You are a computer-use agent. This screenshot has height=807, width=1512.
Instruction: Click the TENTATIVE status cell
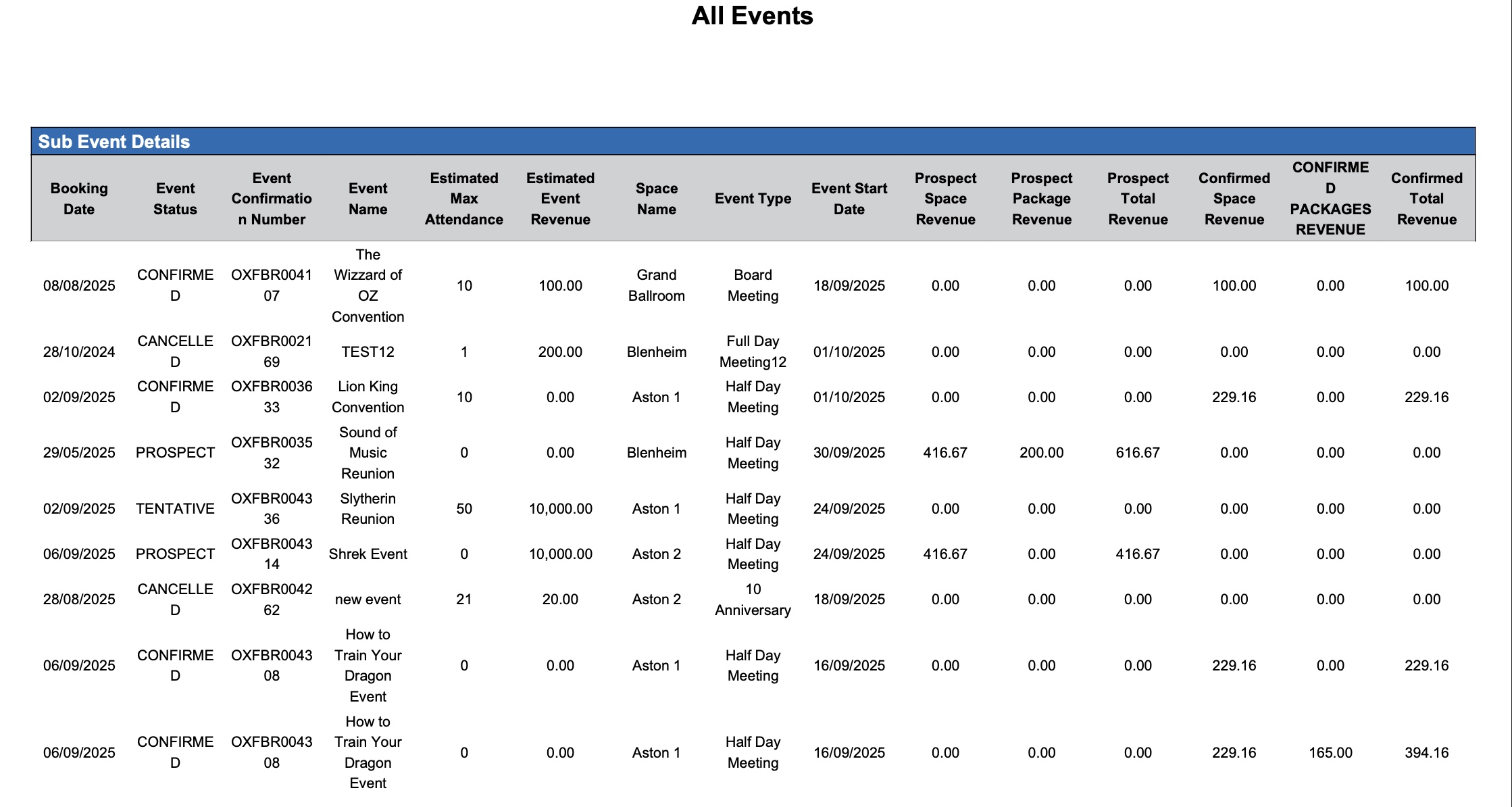click(175, 509)
